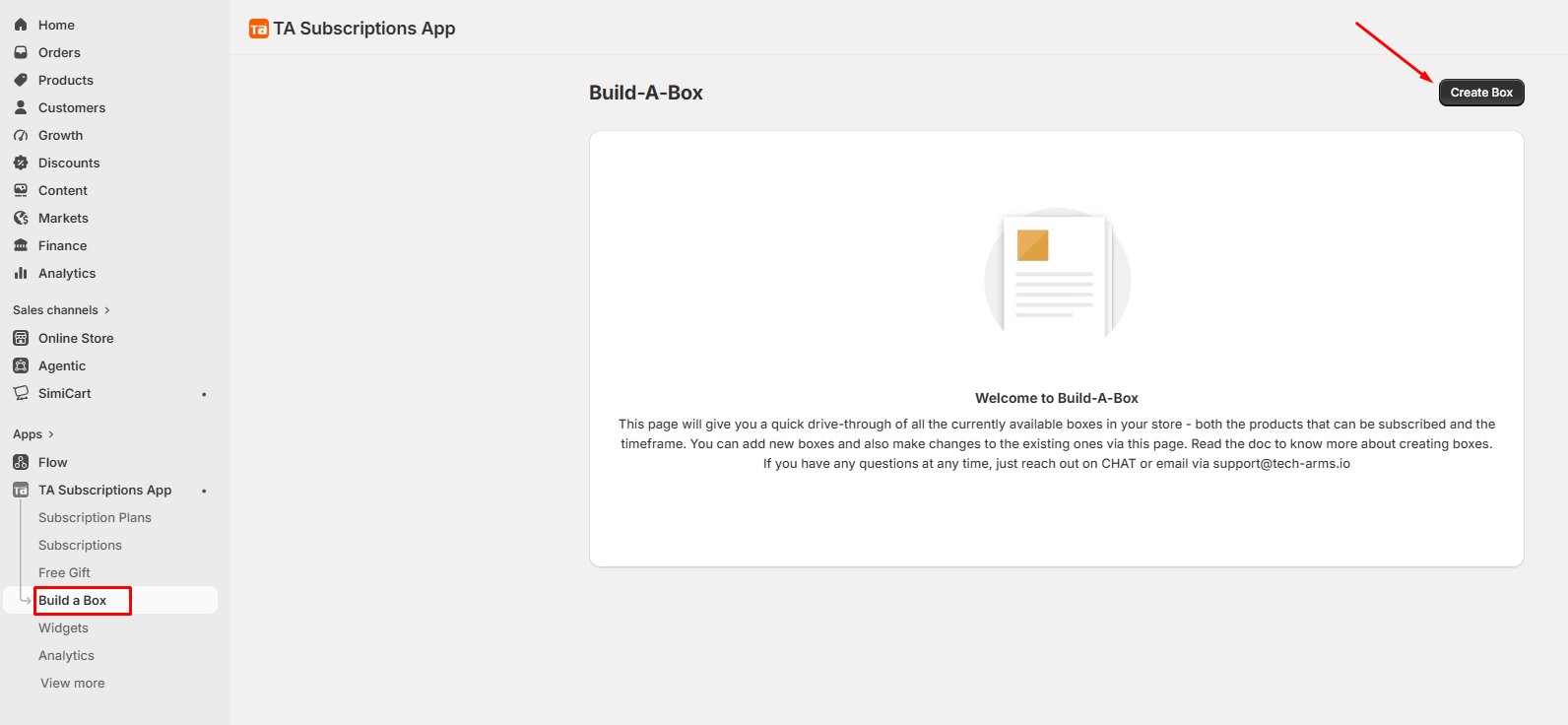Click the Products tag icon
Image resolution: width=1568 pixels, height=725 pixels.
21,80
